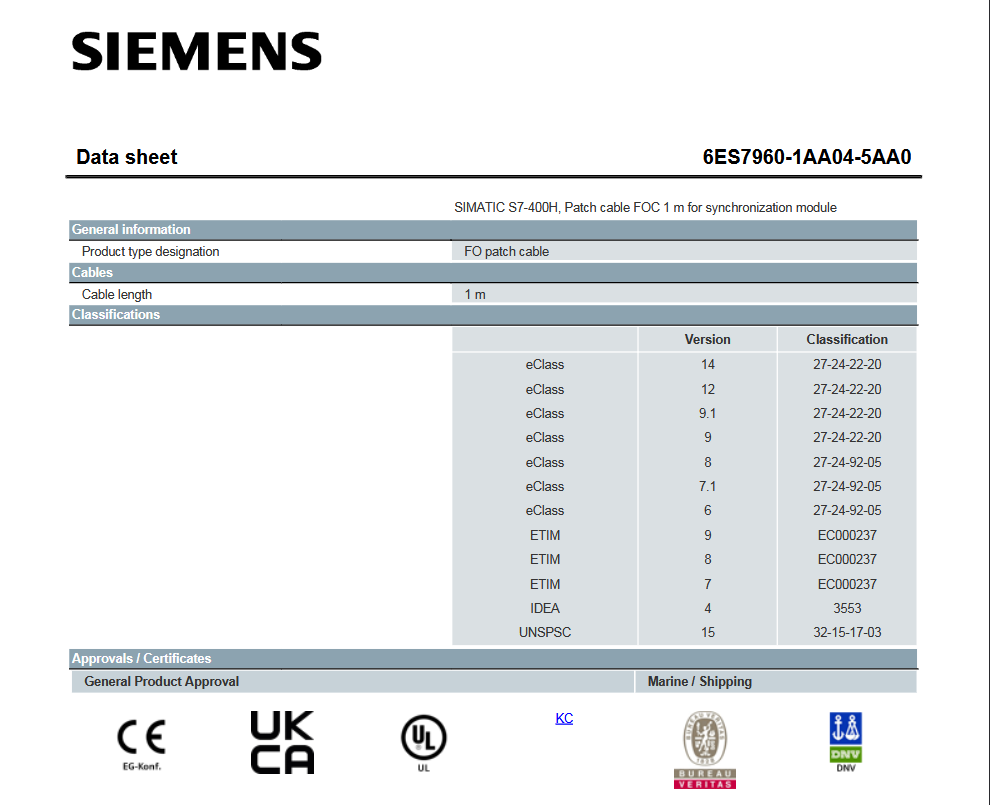Select the IDEA classification '3553'
This screenshot has height=805, width=990.
tap(847, 608)
